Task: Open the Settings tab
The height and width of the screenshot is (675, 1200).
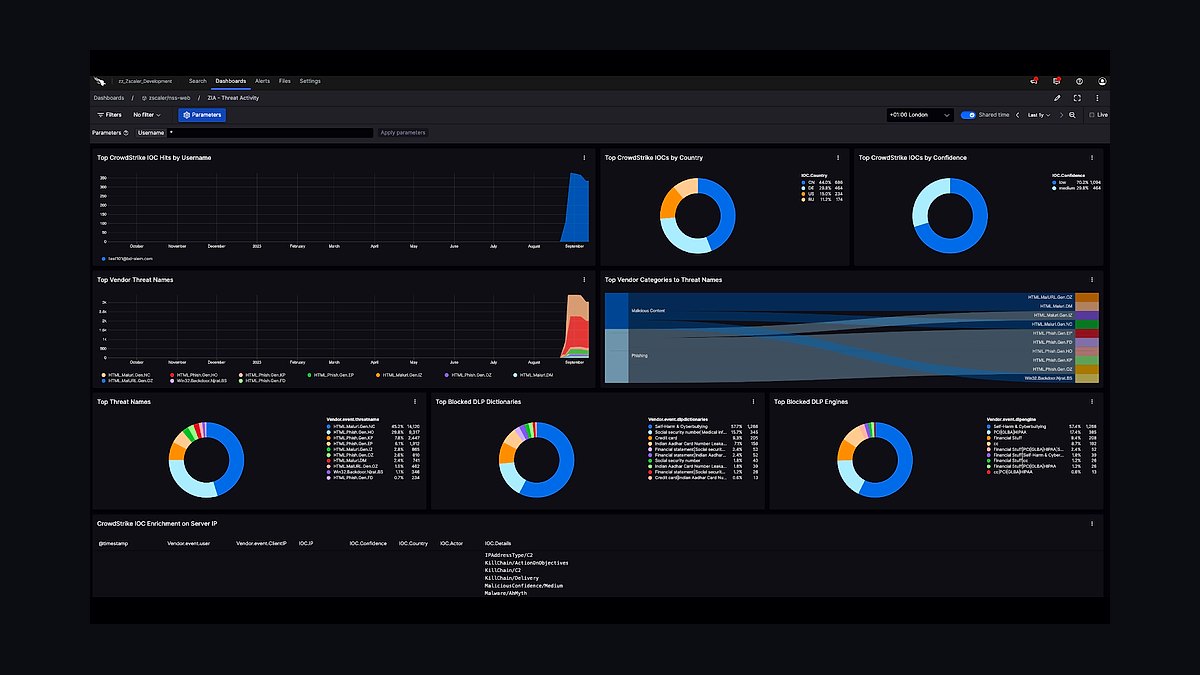Action: point(310,81)
